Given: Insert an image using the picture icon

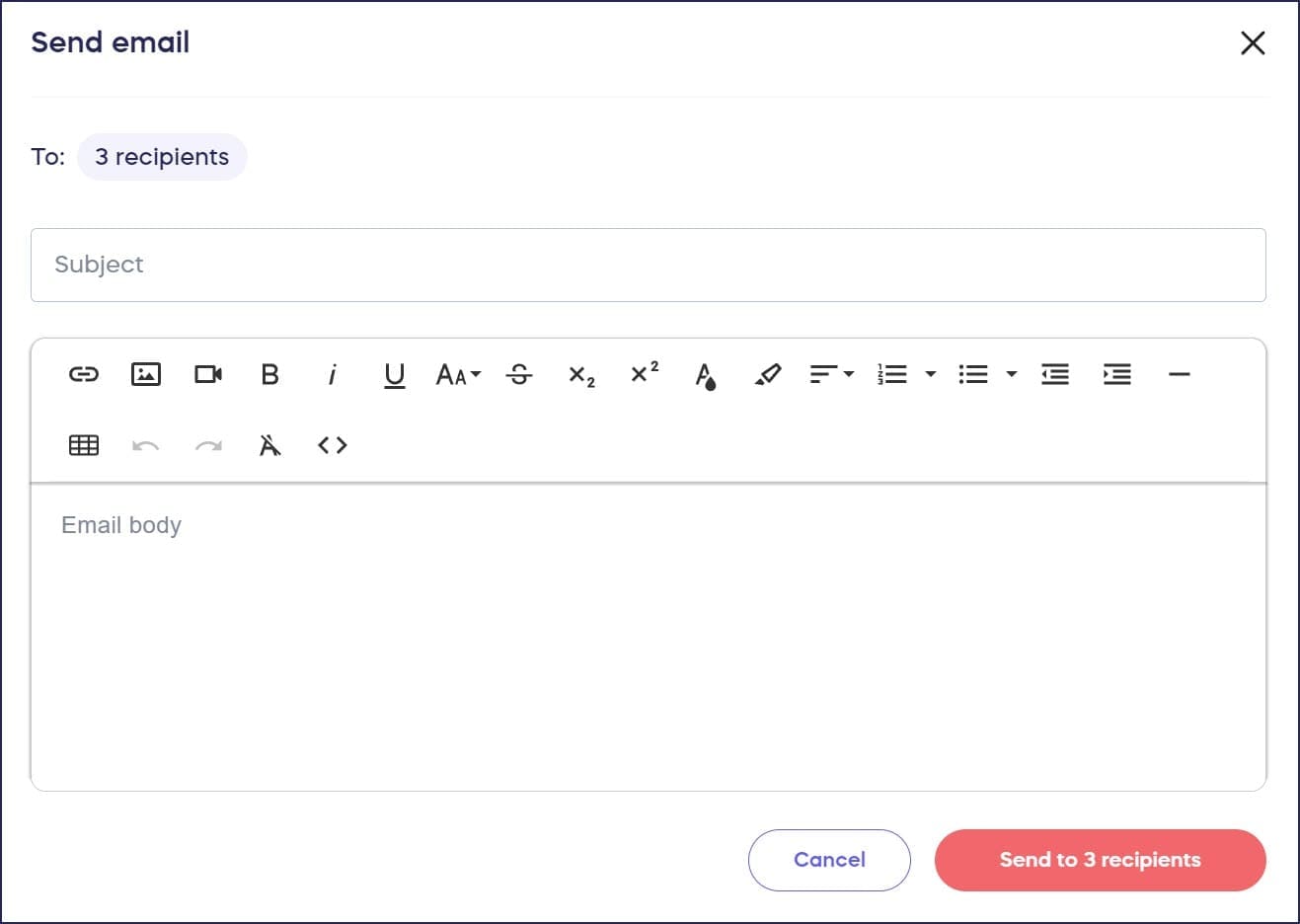Looking at the screenshot, I should tap(146, 374).
